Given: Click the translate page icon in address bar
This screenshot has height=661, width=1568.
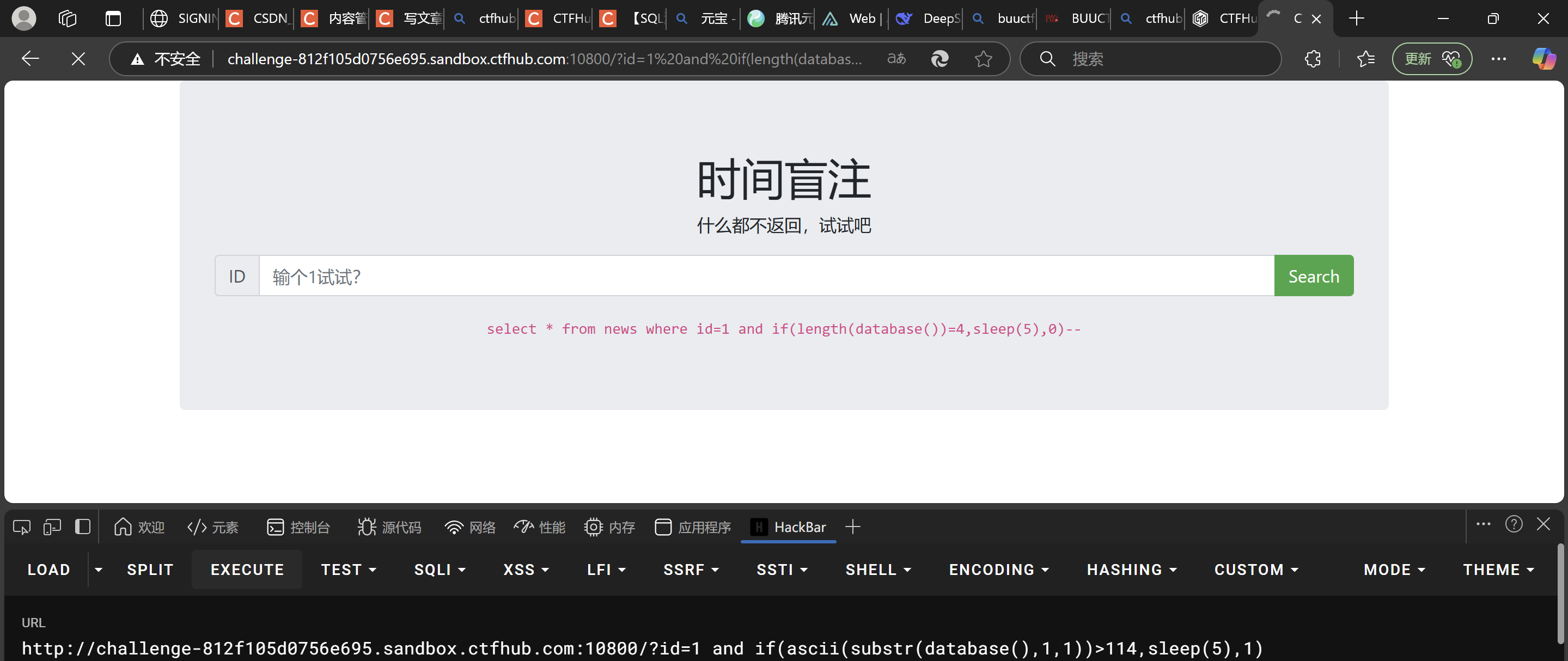Looking at the screenshot, I should [896, 59].
